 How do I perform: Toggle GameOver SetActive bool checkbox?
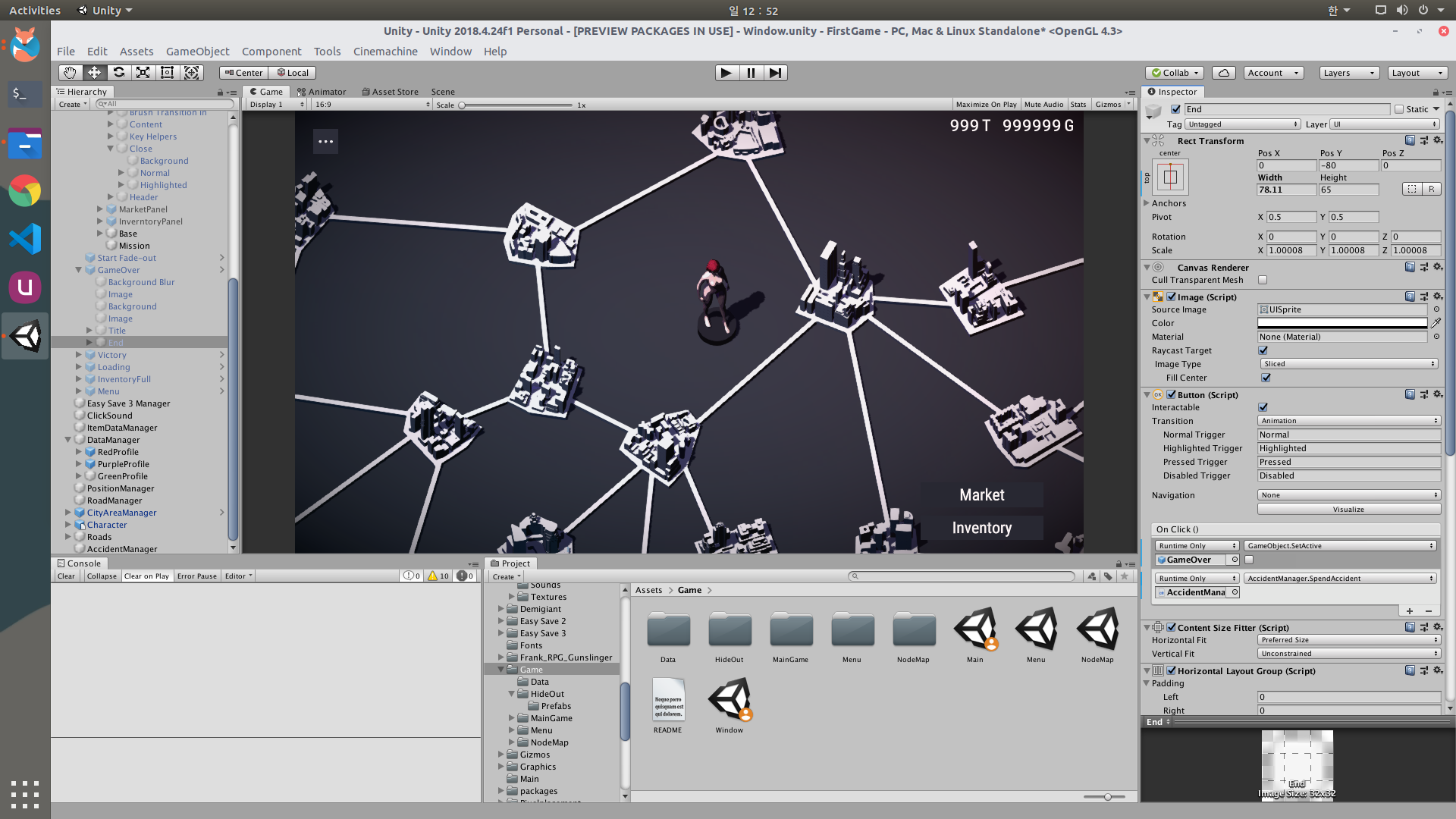point(1249,560)
